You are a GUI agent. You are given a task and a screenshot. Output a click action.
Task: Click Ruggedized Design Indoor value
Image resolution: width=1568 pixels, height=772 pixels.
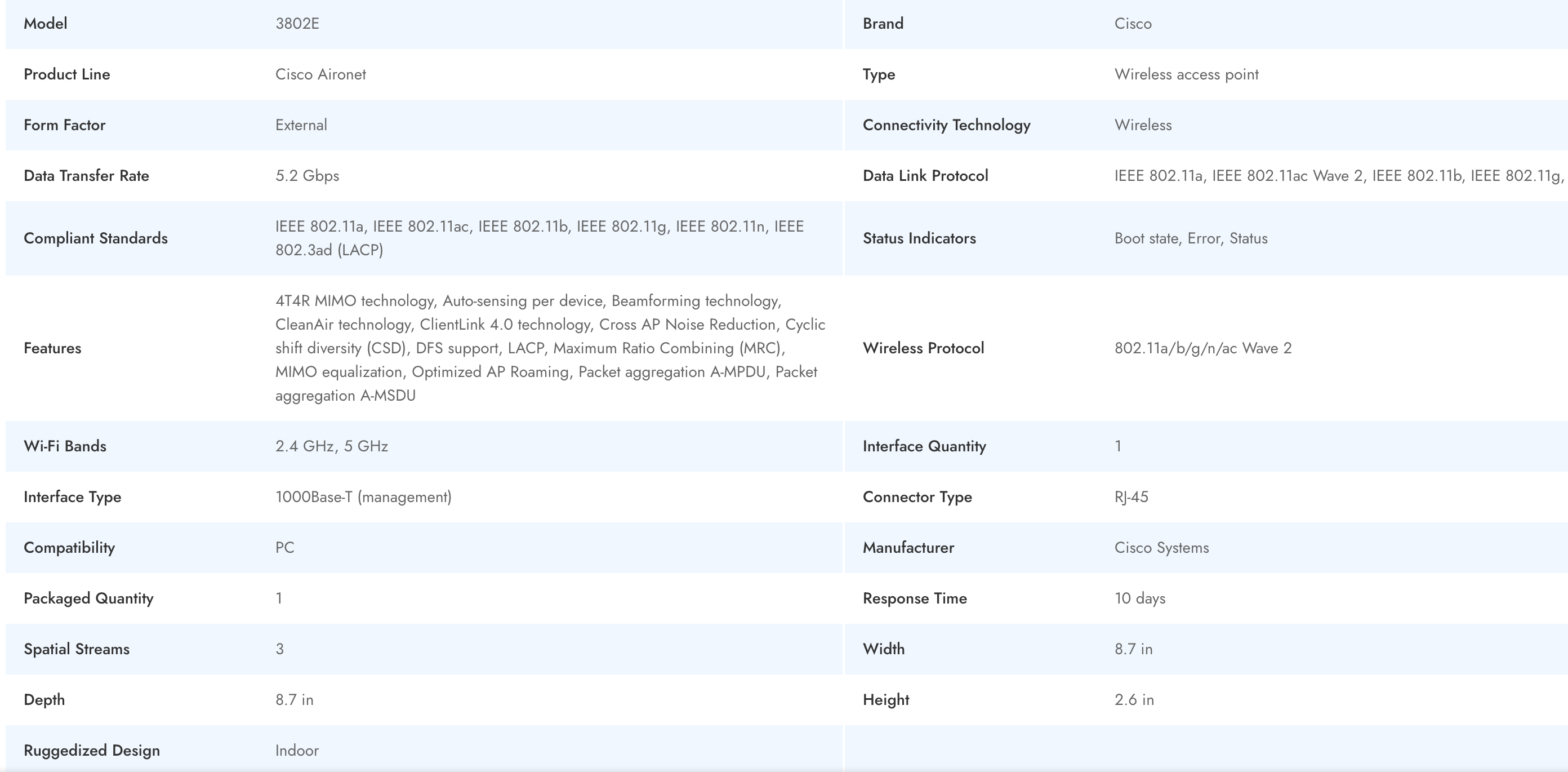296,750
